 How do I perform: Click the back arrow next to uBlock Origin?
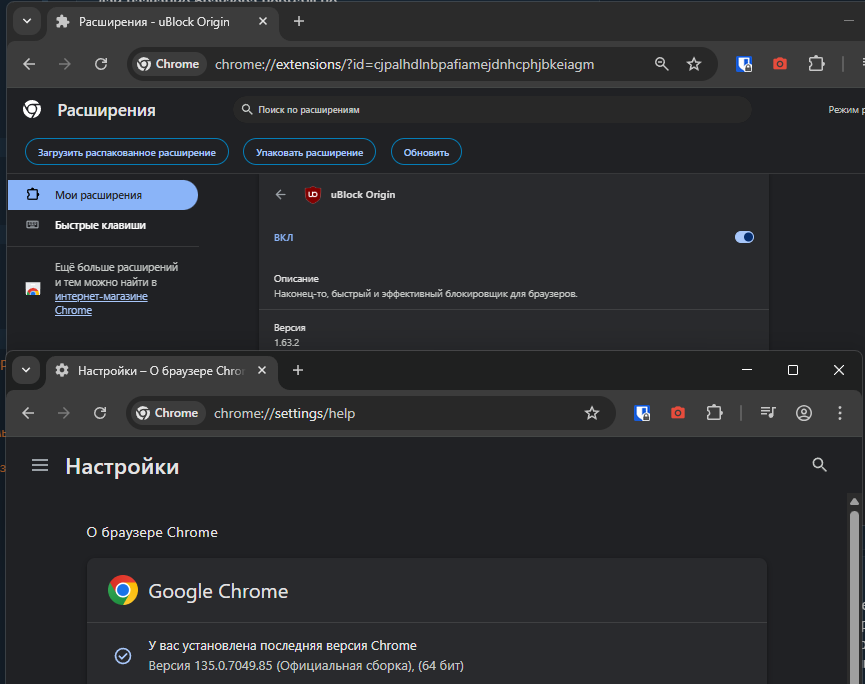point(281,195)
